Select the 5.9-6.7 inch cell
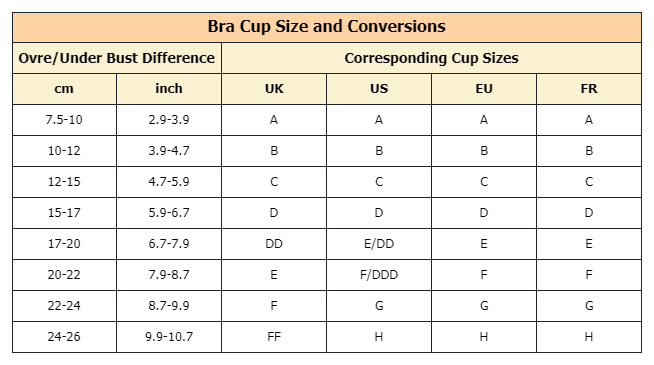 [169, 213]
